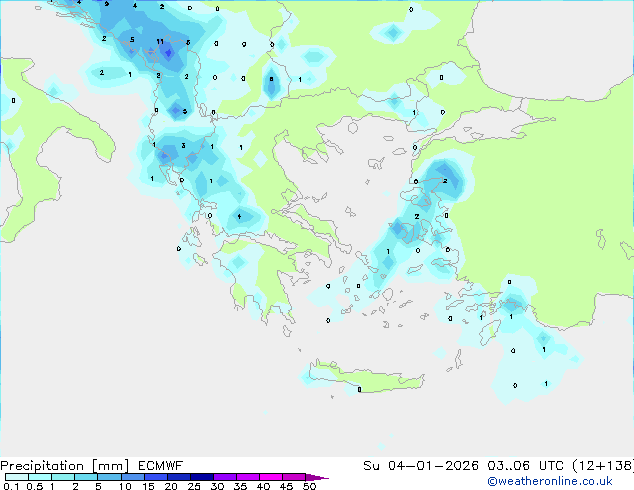Click the 1–2 mm legend color box
Screen dimensions: 634x490
63,477
